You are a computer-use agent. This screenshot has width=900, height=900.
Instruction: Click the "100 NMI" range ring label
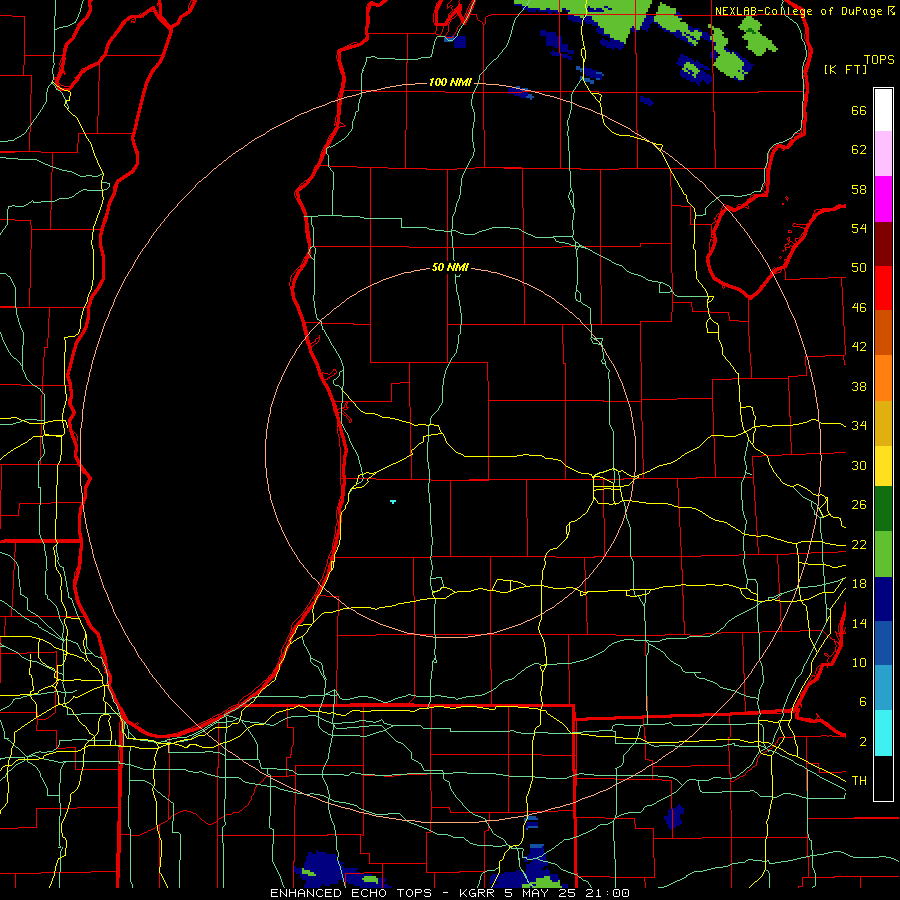click(x=450, y=83)
